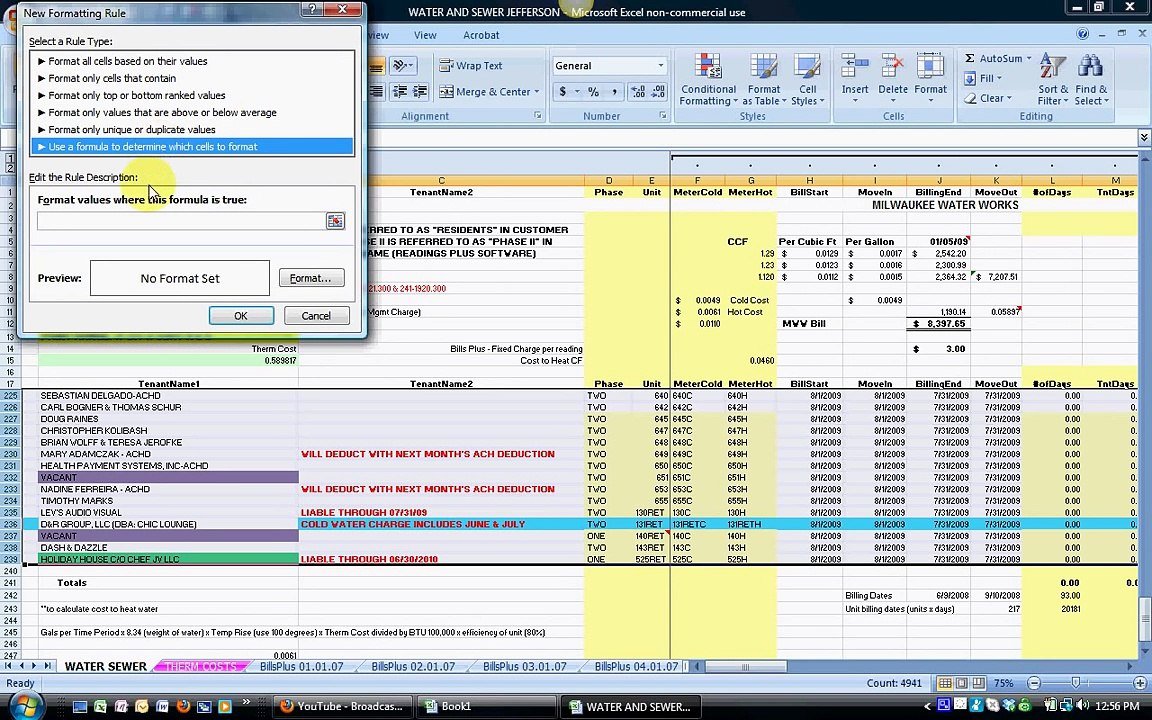Select 'Use a formula to determine which cells'
The width and height of the screenshot is (1152, 720).
[x=192, y=146]
